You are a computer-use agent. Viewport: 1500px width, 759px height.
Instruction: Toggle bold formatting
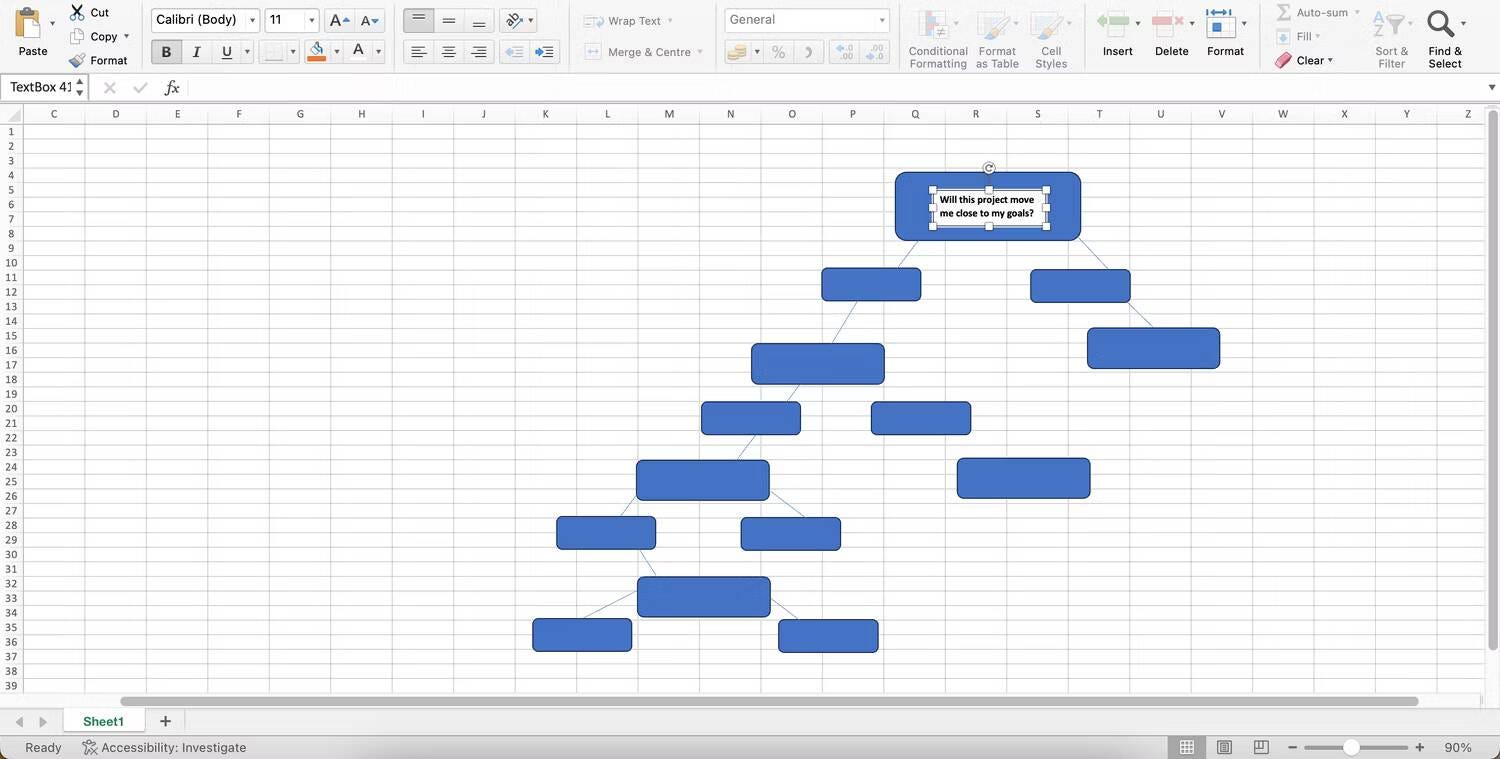click(x=166, y=51)
